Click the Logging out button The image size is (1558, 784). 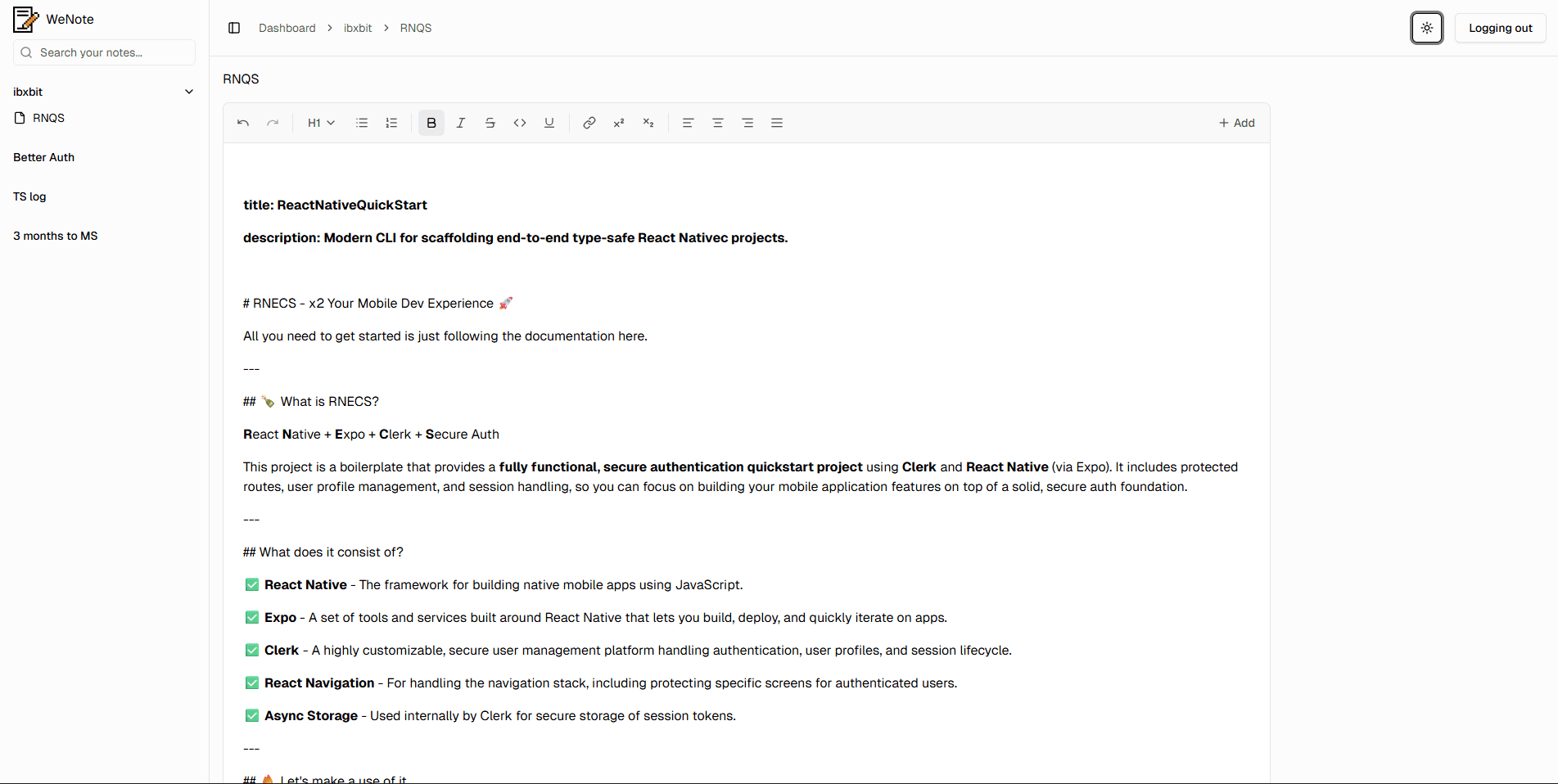pos(1500,28)
